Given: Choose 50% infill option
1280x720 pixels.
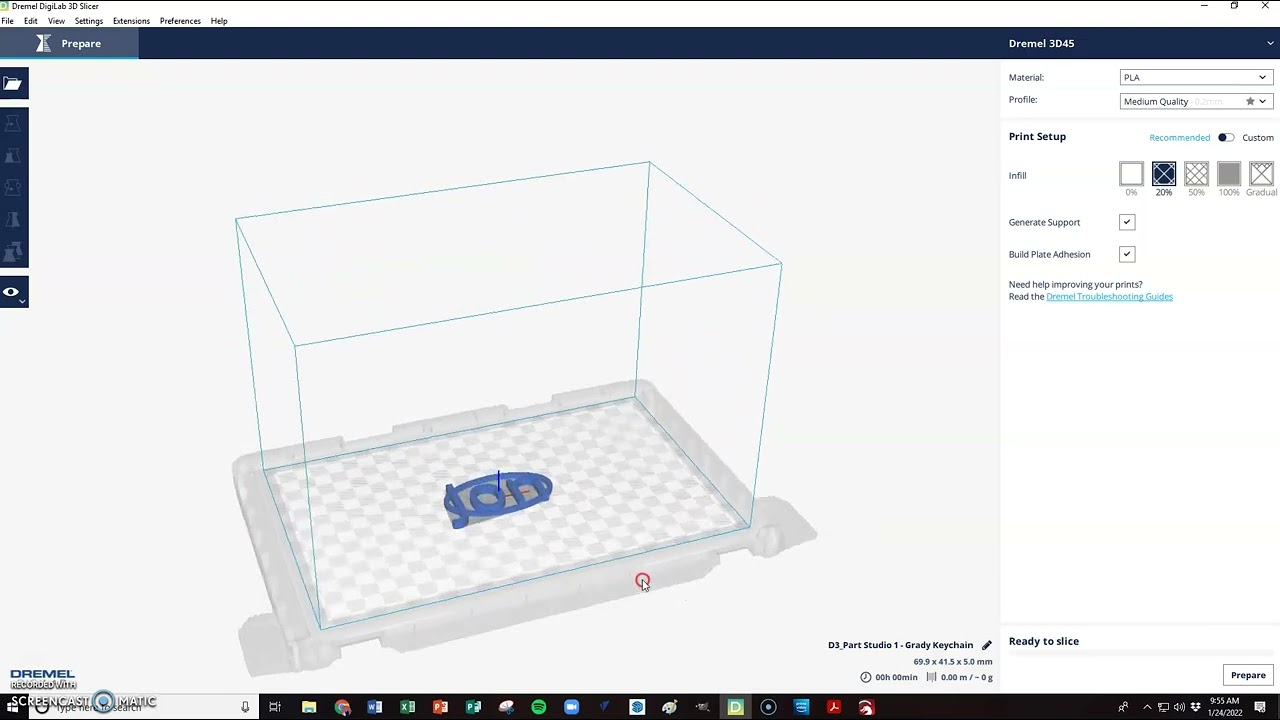Looking at the screenshot, I should pos(1196,174).
